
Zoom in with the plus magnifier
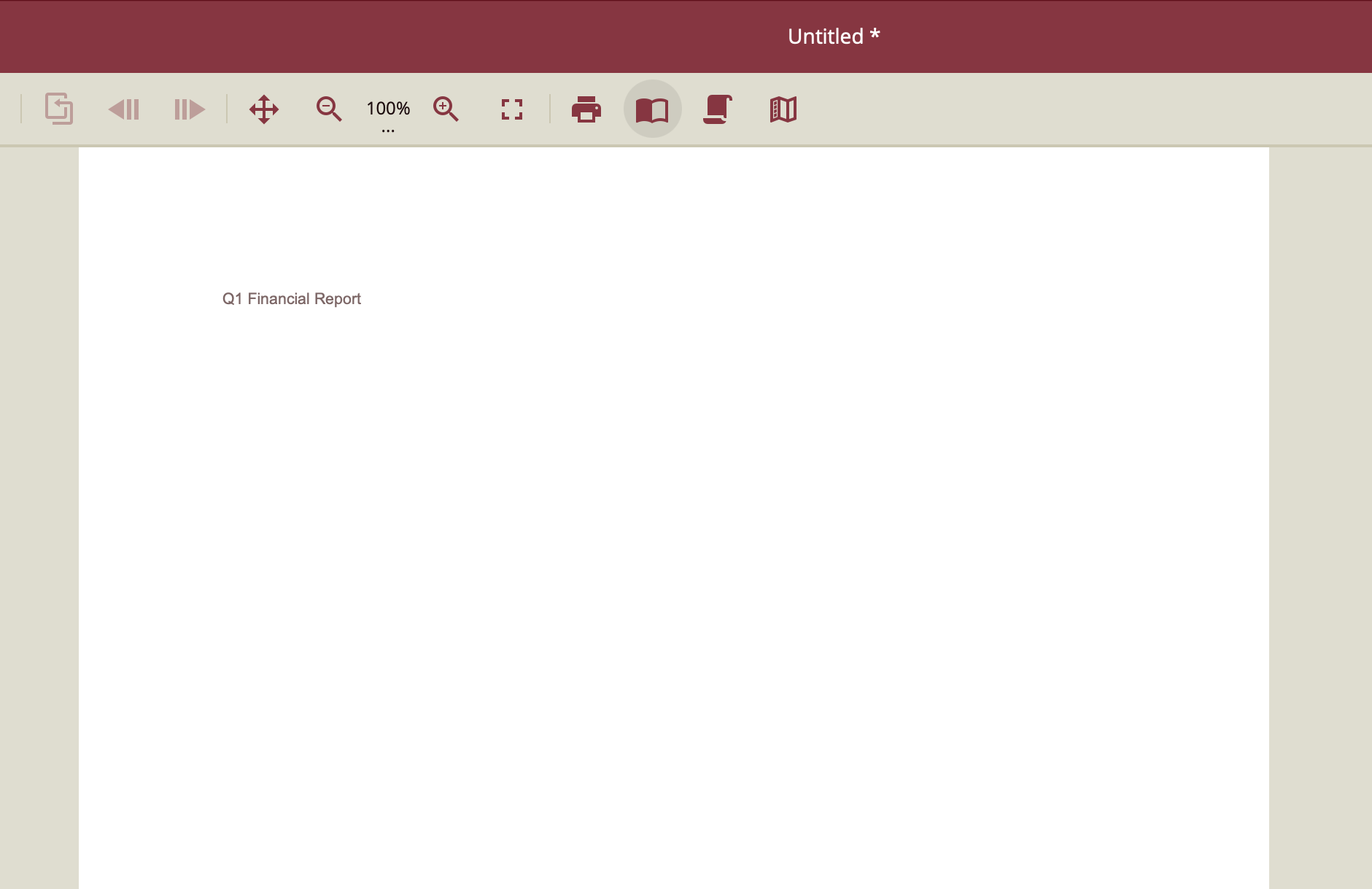pos(446,109)
